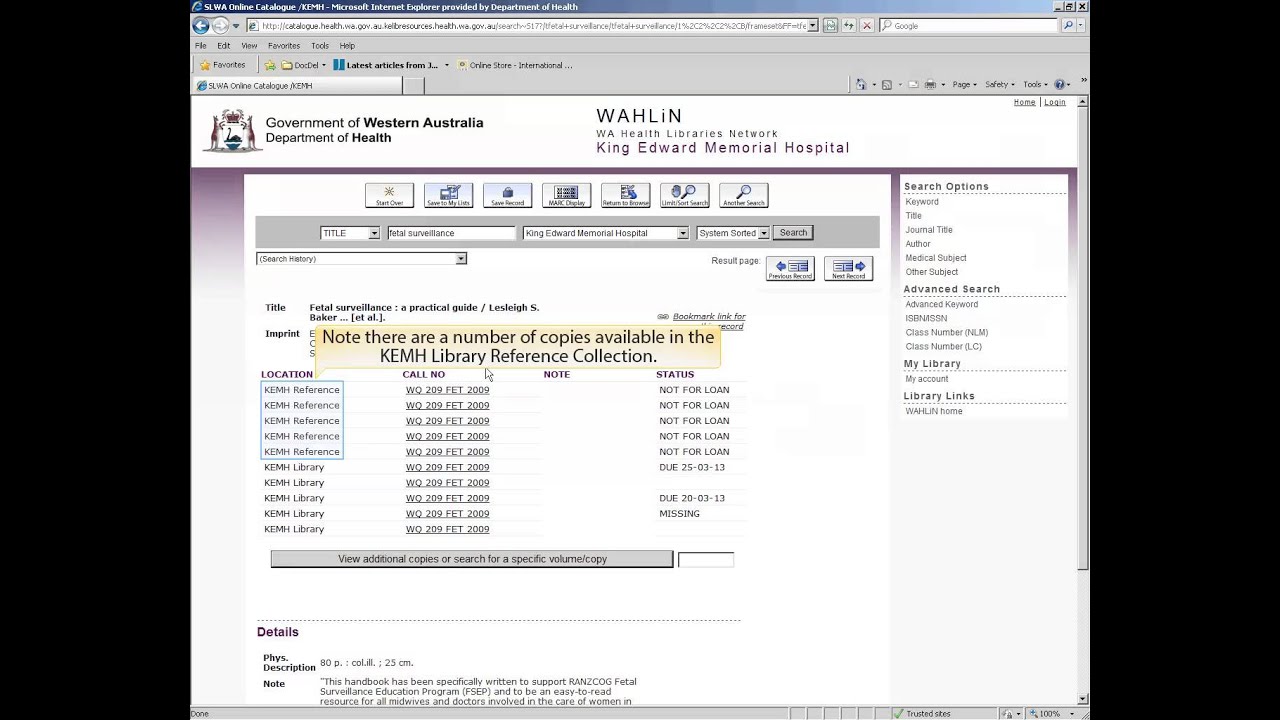Click the Help question mark icon
1280x720 pixels.
1060,85
